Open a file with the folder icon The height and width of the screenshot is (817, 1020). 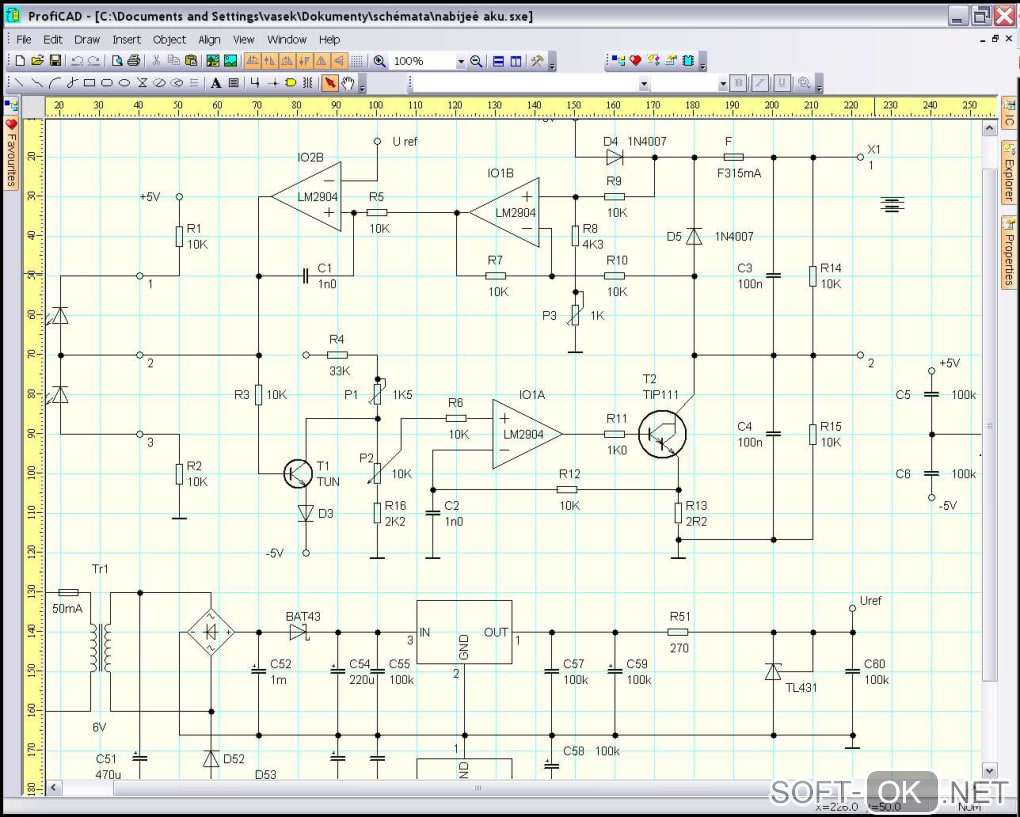pos(37,61)
